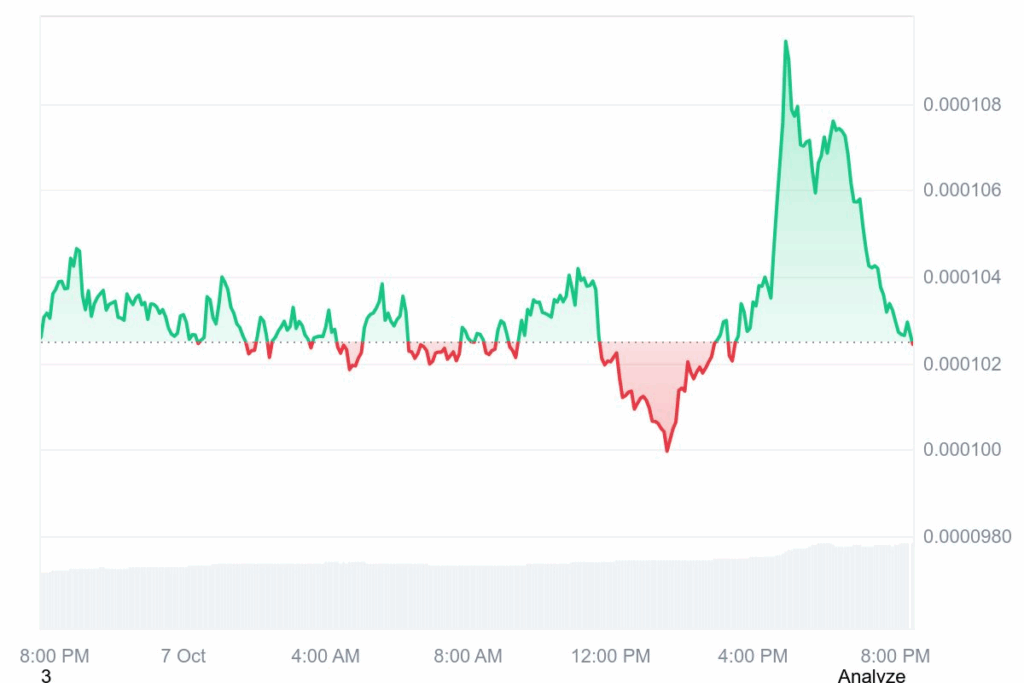Click the Analyze label at bottom right

(x=871, y=676)
